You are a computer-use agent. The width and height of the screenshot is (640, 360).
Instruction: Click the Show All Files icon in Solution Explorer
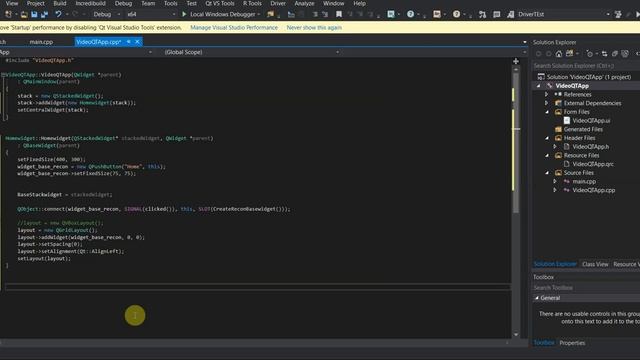[625, 54]
